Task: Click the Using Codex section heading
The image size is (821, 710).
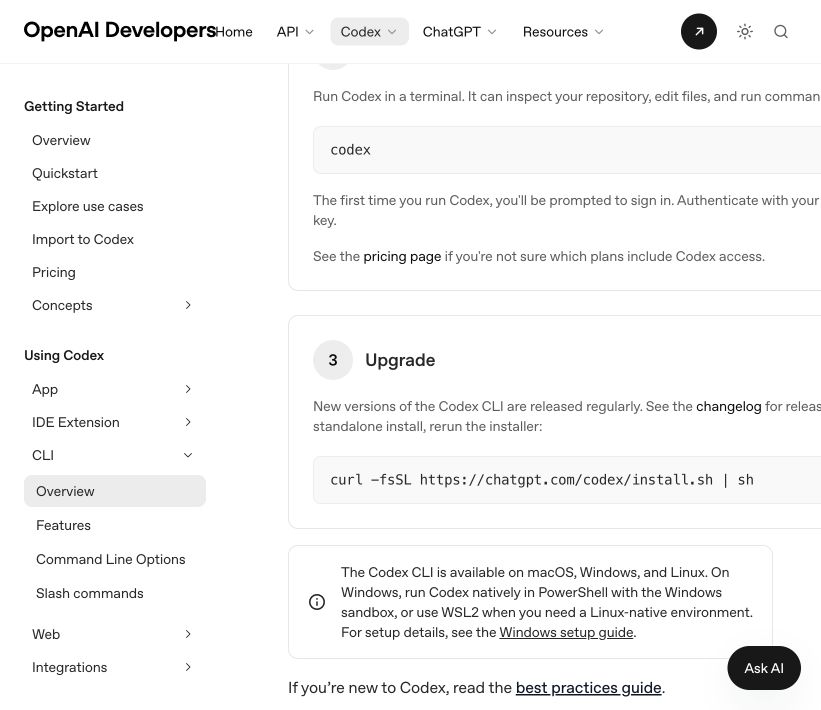Action: (x=64, y=356)
